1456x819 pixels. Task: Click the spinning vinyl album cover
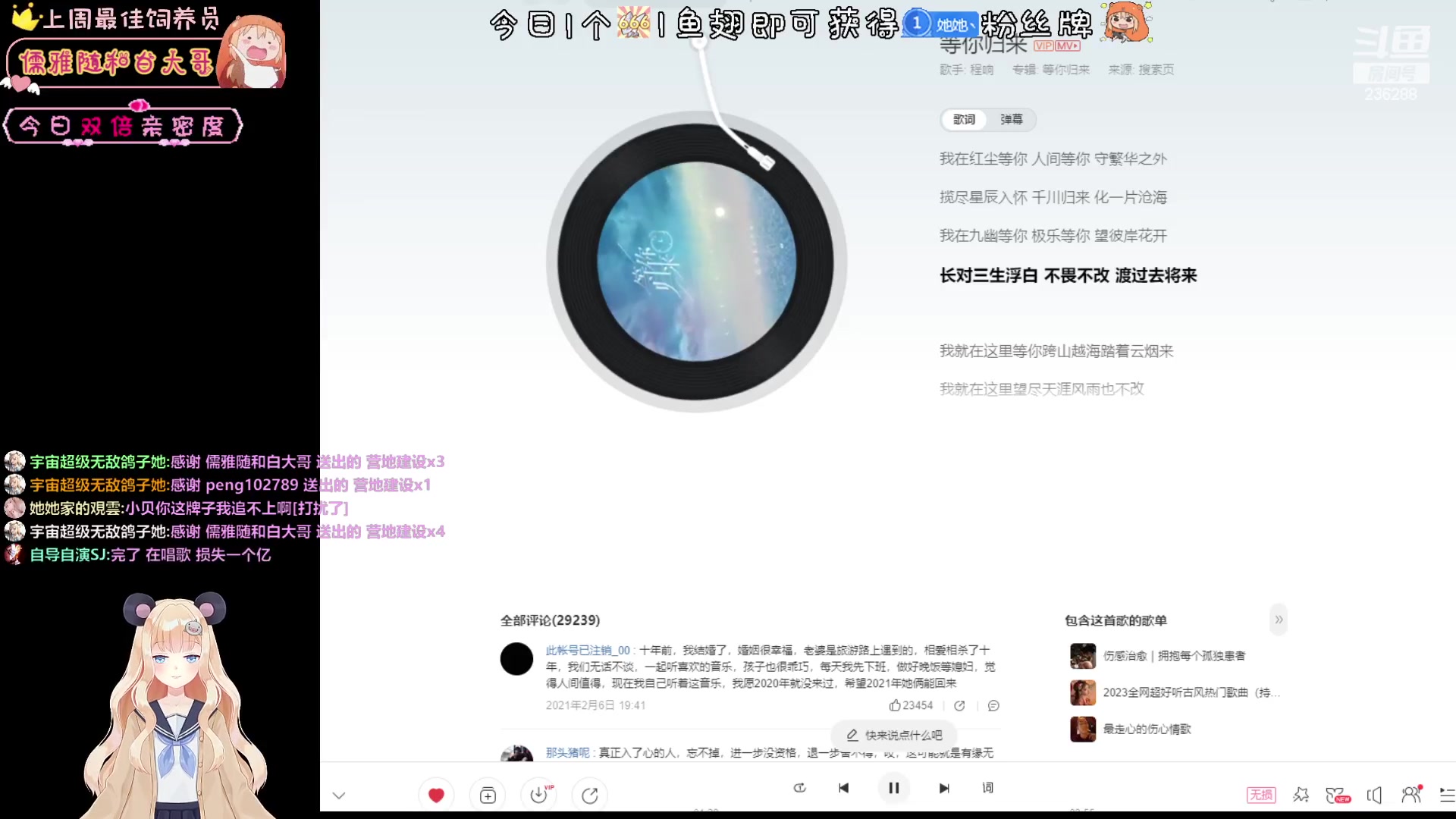point(696,262)
